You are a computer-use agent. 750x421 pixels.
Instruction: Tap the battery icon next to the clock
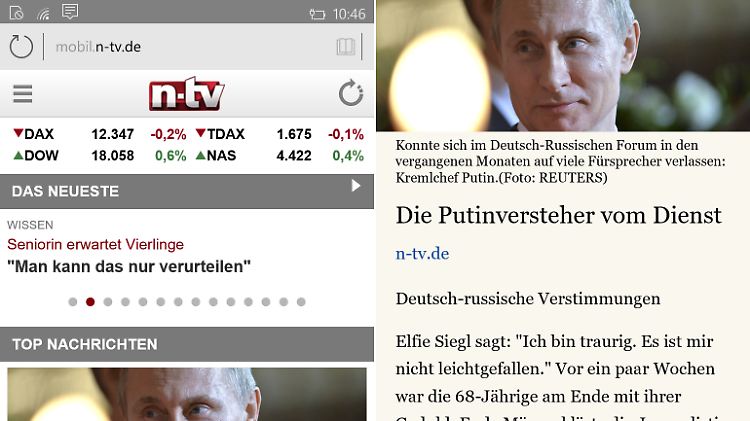[317, 14]
